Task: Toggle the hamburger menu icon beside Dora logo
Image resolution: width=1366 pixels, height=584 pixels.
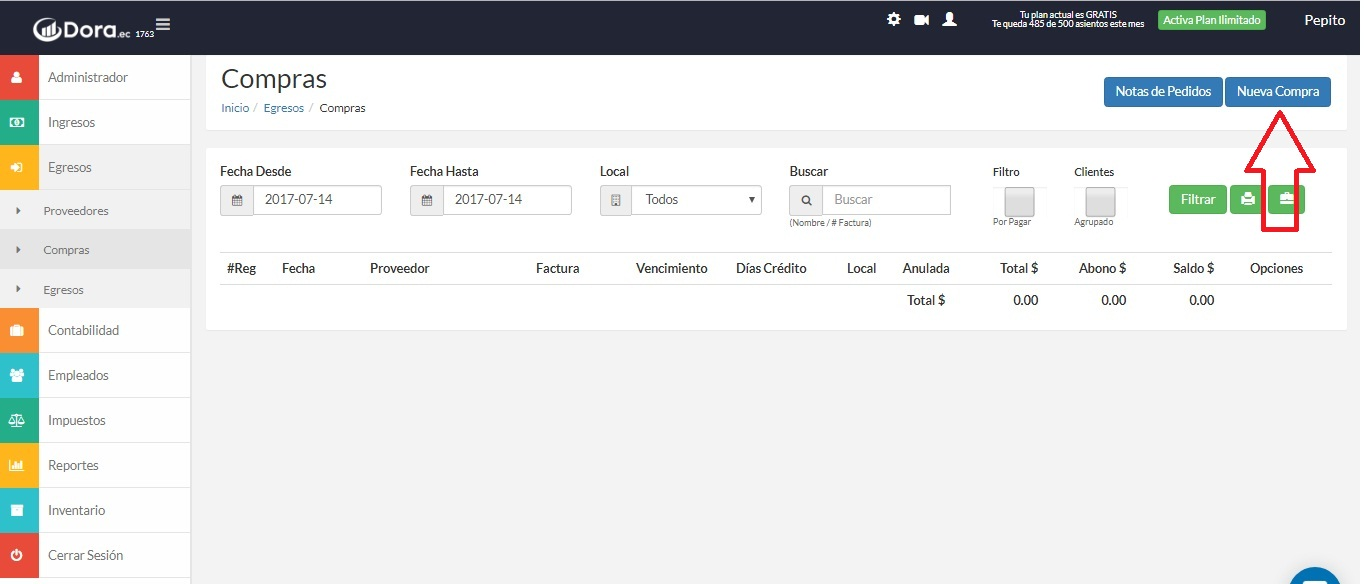Action: pos(163,24)
